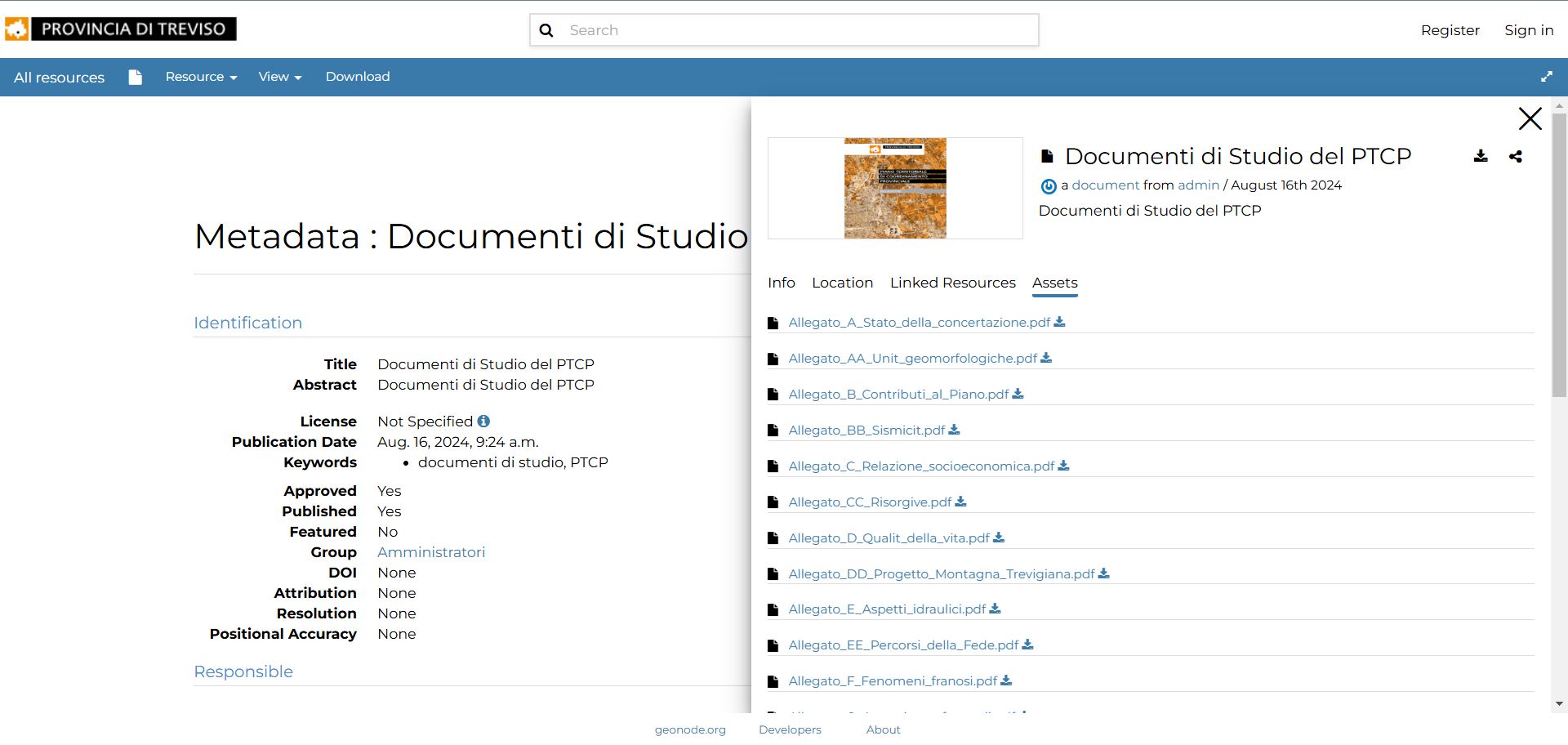
Task: Click the circular status icon before 'a document'
Action: [1049, 186]
